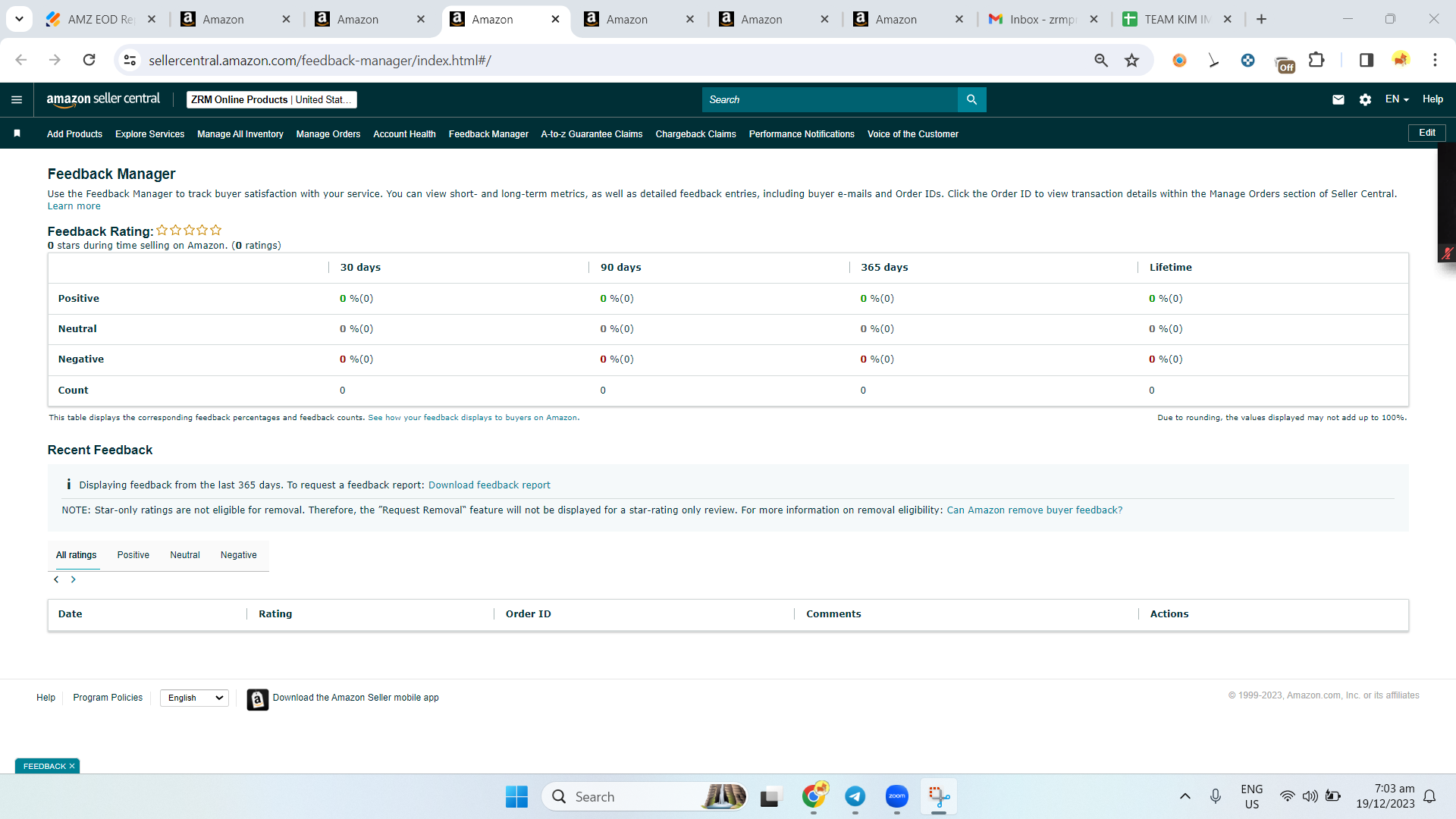The image size is (1456, 819).
Task: Click the browser forward arrow
Action: click(55, 60)
